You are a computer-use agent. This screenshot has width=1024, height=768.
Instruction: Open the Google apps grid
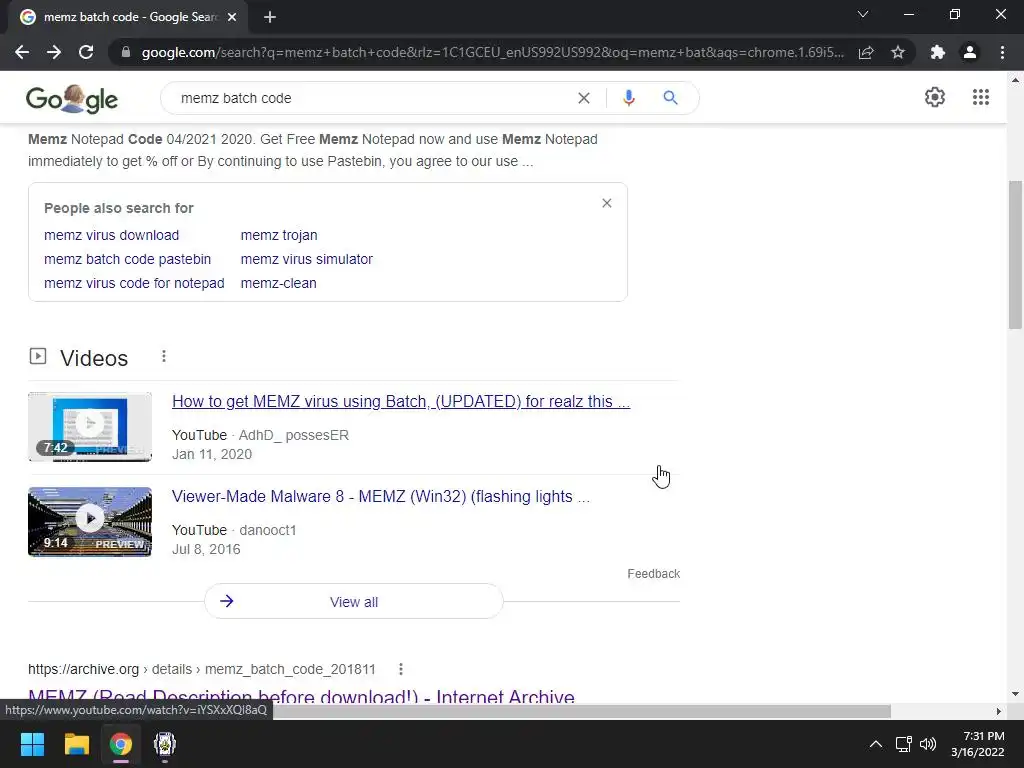click(980, 97)
